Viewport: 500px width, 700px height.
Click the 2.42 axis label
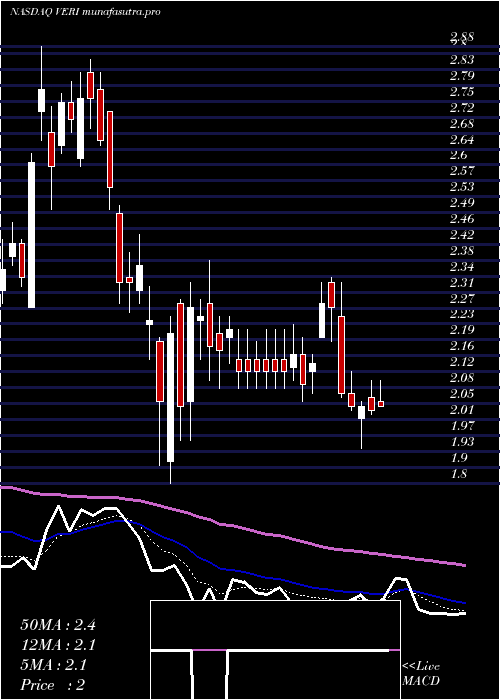tap(462, 234)
